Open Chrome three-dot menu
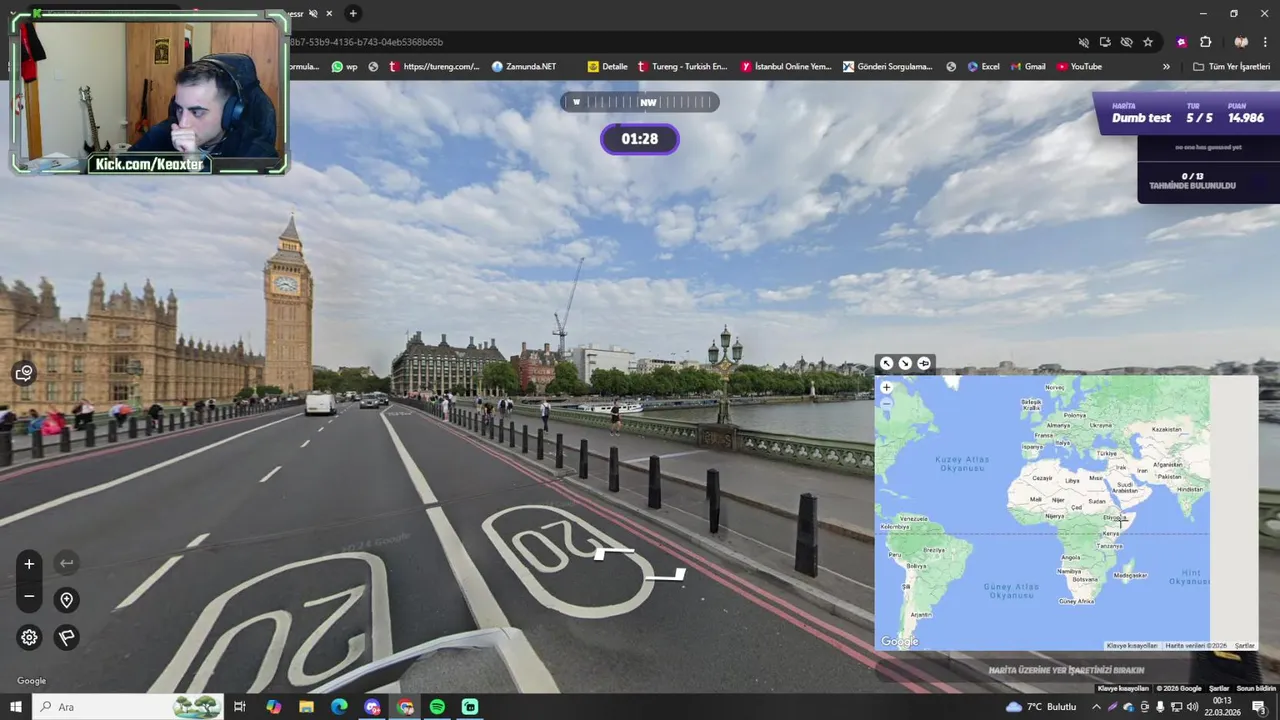 (1265, 42)
